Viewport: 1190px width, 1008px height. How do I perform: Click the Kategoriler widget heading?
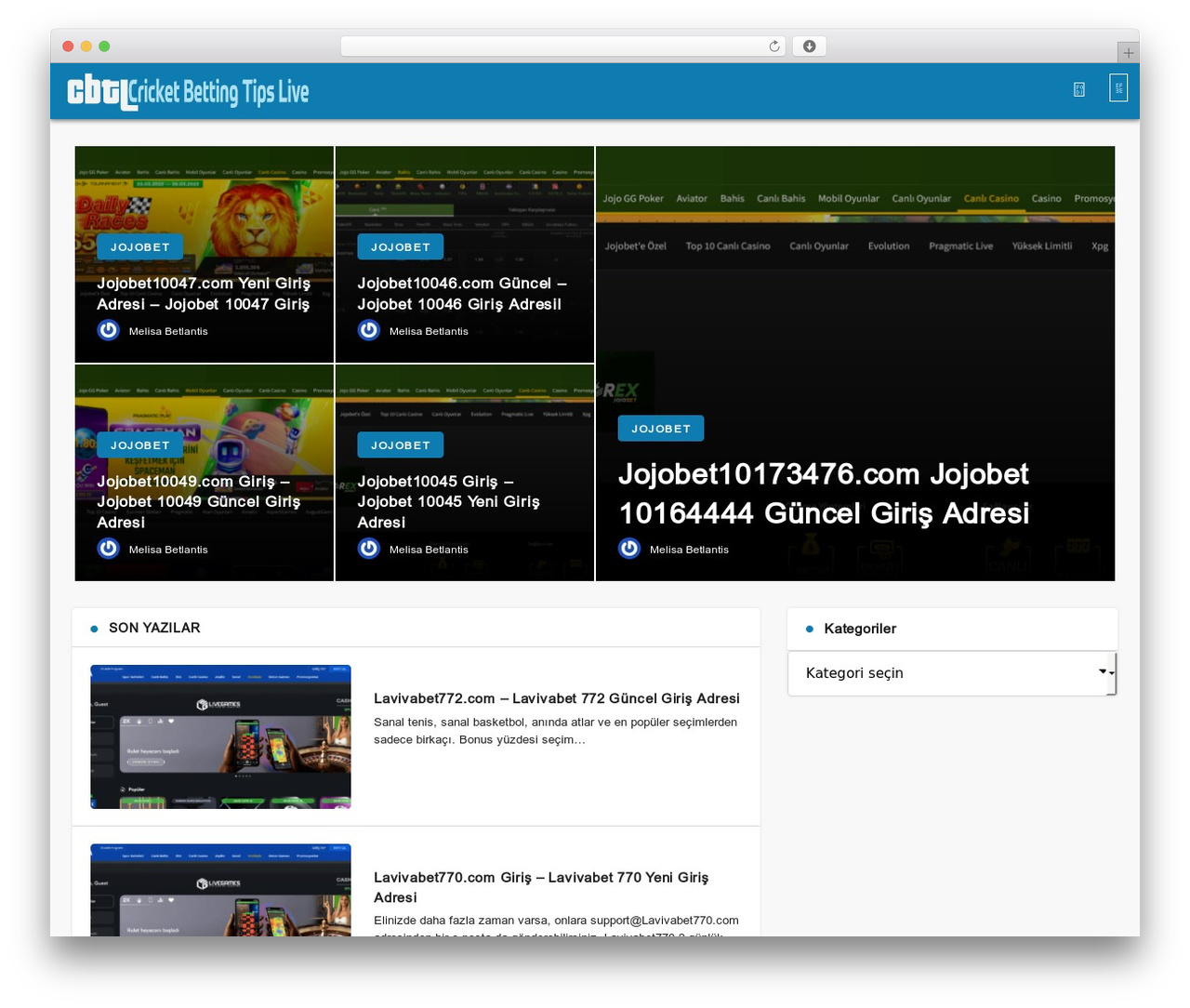[860, 629]
